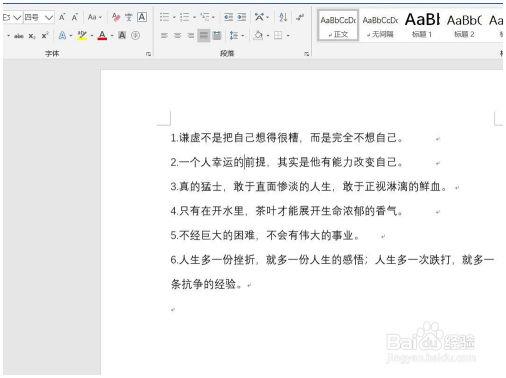The width and height of the screenshot is (506, 378).
Task: Open the font name dropdown arrow
Action: point(17,17)
